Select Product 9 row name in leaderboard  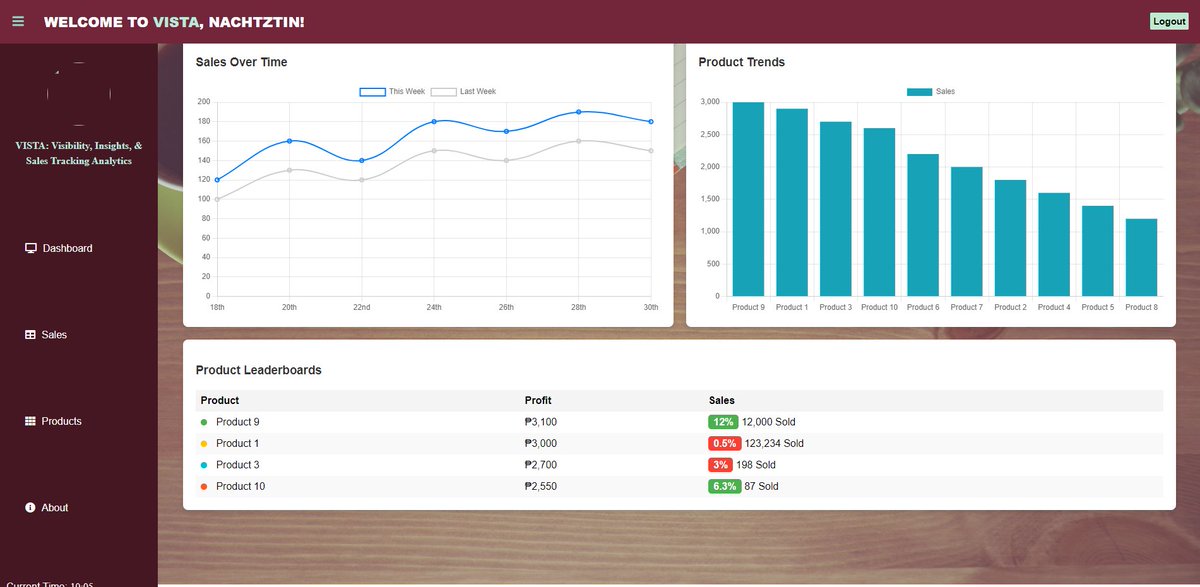tap(238, 422)
